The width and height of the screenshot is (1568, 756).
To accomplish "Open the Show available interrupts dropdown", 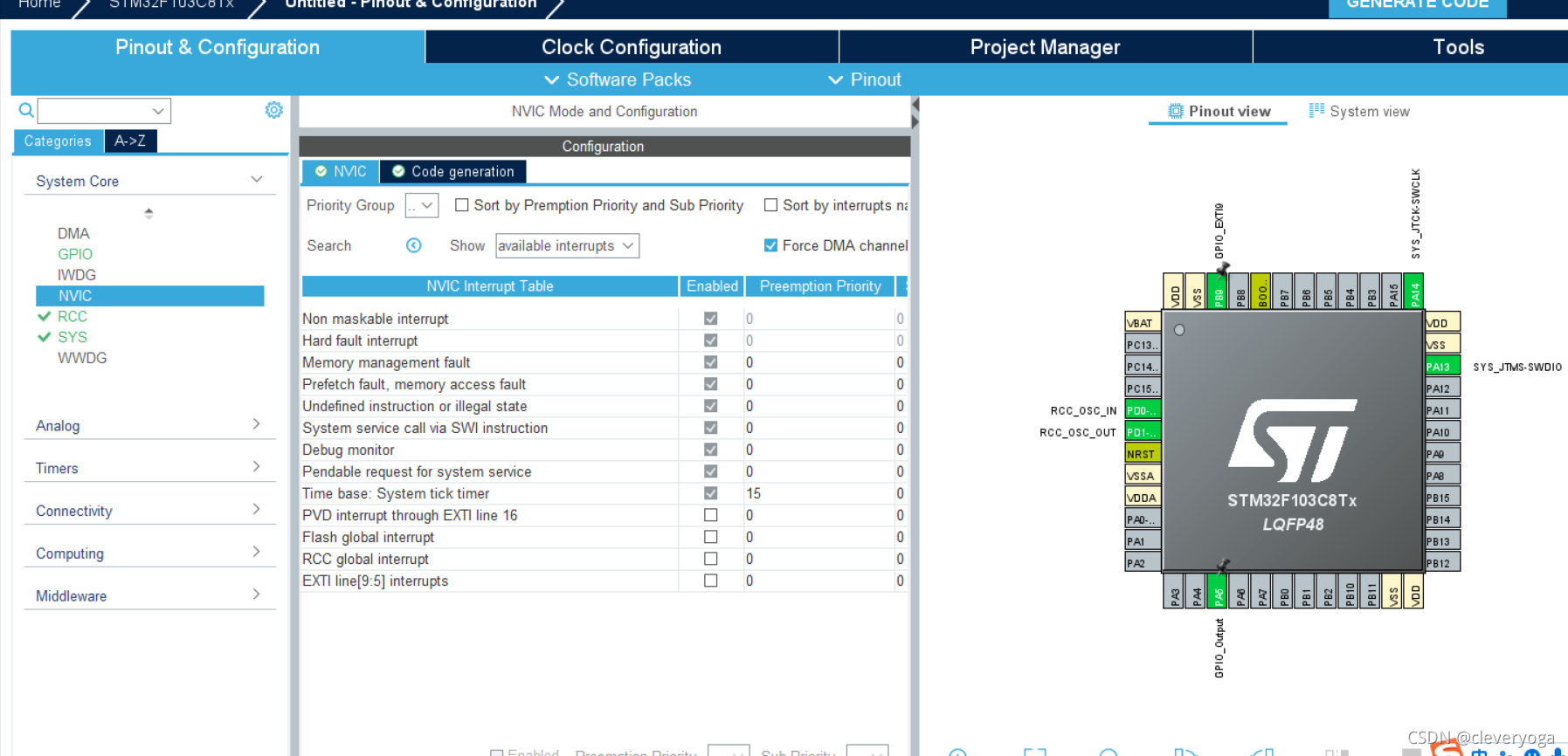I will click(568, 245).
